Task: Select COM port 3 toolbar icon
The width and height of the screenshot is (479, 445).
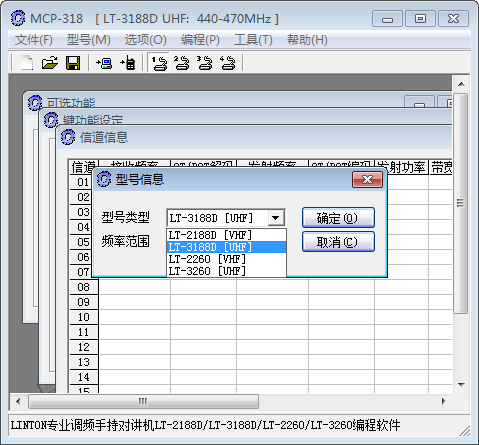Action: [205, 63]
